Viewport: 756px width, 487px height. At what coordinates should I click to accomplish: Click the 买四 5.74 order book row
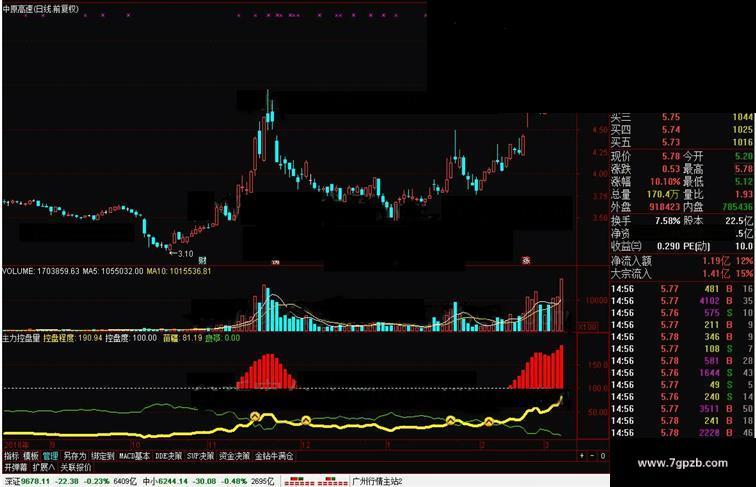[682, 129]
